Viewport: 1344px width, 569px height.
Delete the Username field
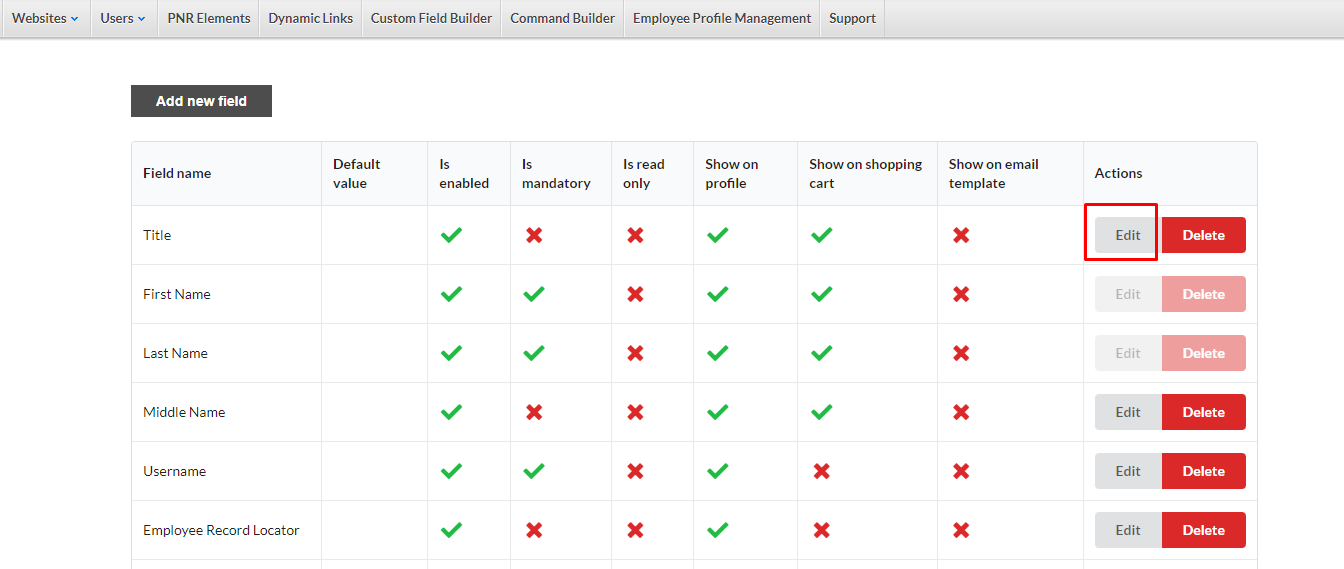[x=1203, y=471]
